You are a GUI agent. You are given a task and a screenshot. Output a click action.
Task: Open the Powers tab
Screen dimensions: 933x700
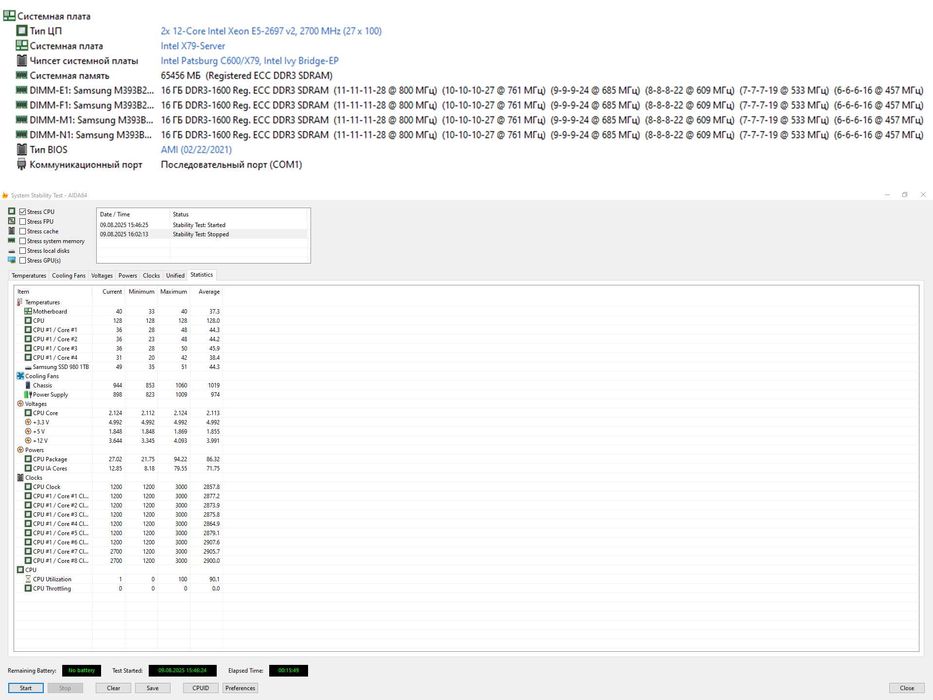(127, 276)
